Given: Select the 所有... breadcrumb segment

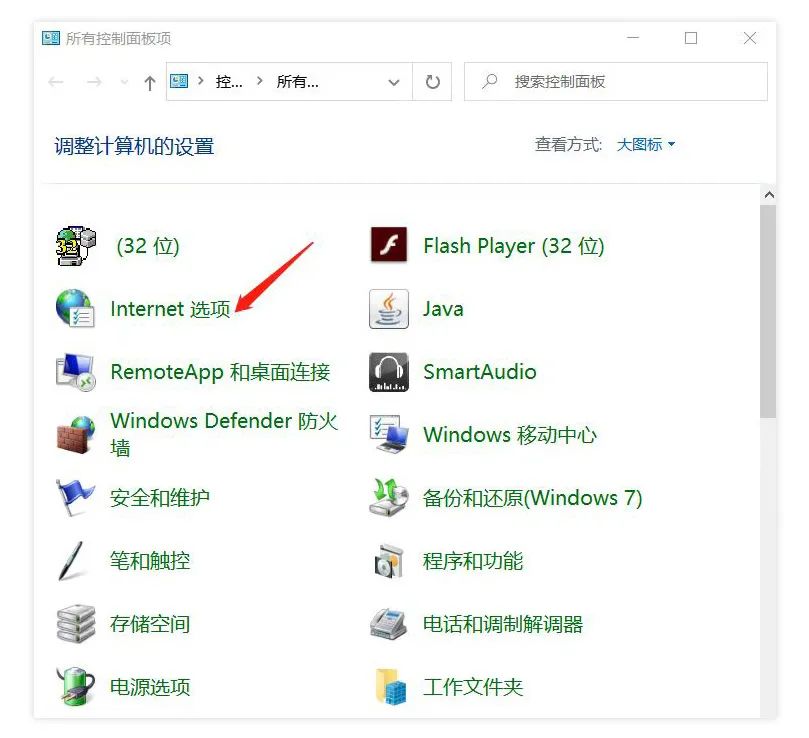Looking at the screenshot, I should pos(298,82).
